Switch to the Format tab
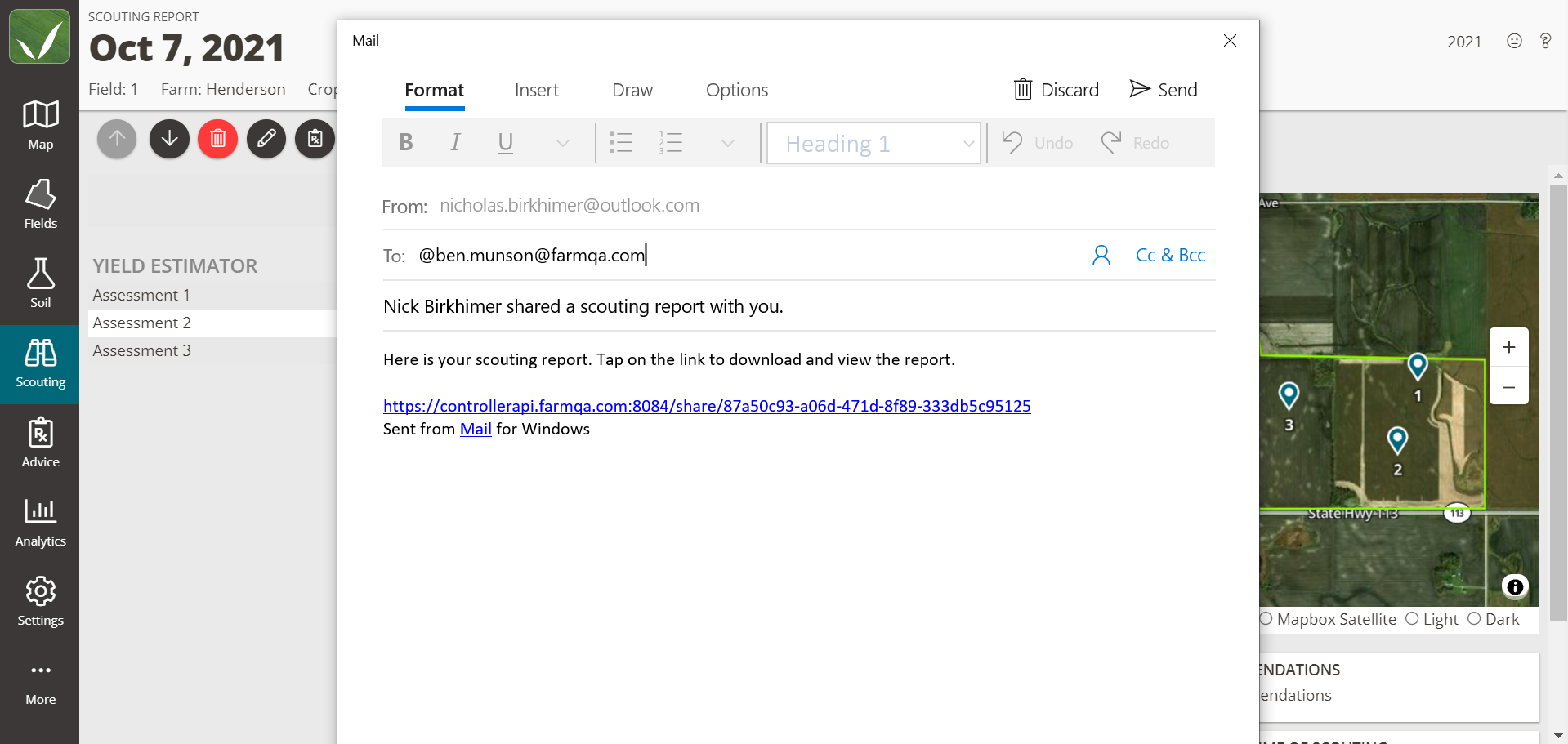Screen dimensions: 1568x744 click(434, 90)
